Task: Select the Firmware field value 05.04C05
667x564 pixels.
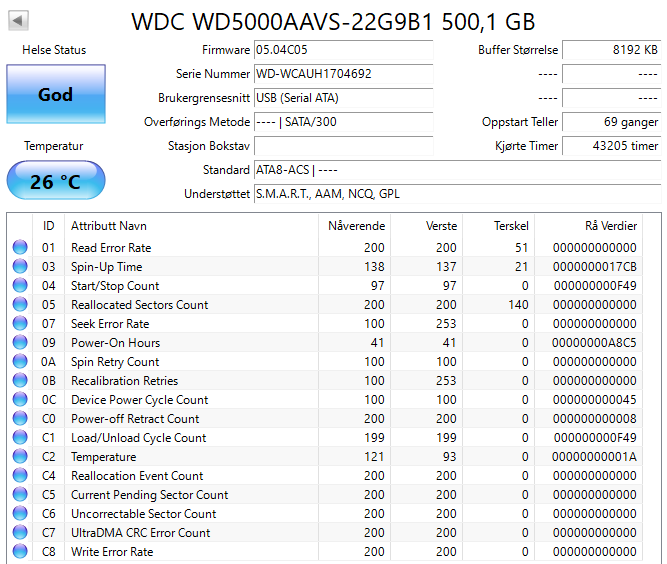Action: (x=343, y=50)
